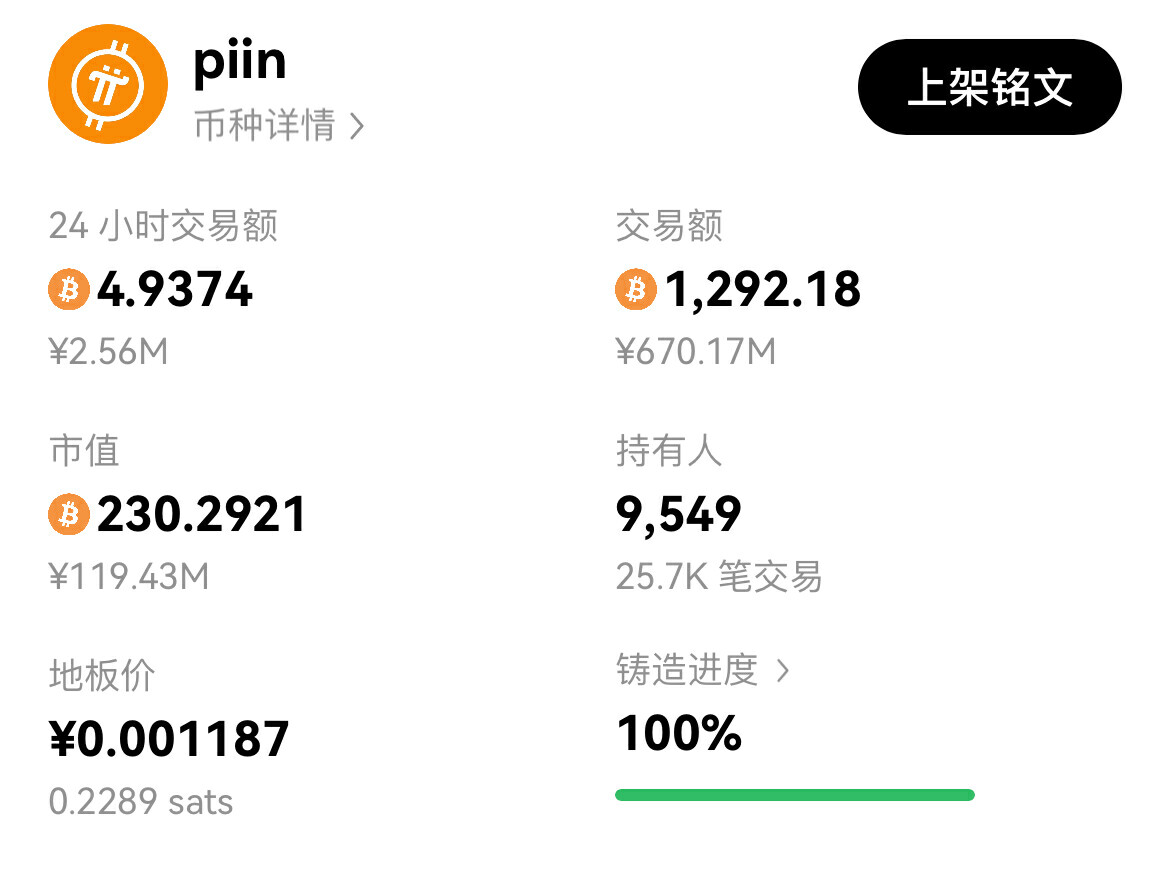Image resolution: width=1170 pixels, height=879 pixels.
Task: Click the green minting progress bar
Action: 794,795
